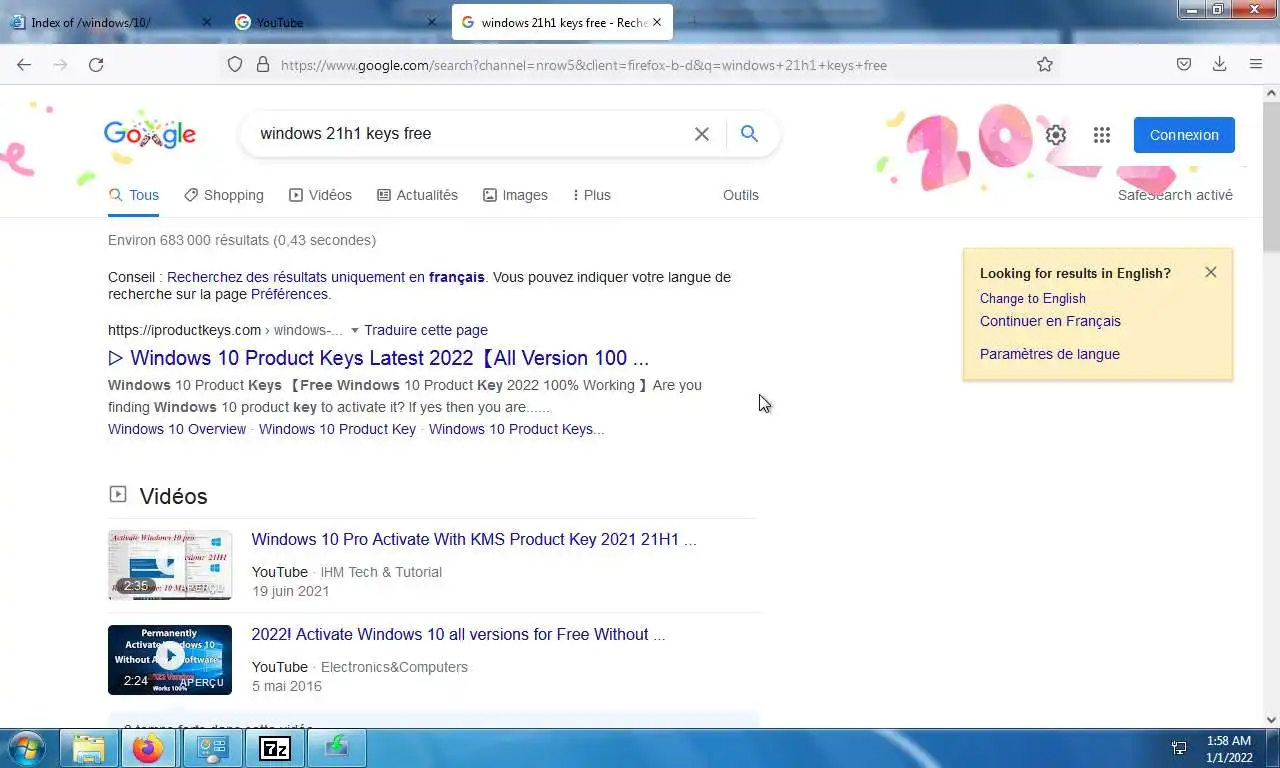Open a new browser tab
This screenshot has width=1280, height=768.
pos(693,22)
